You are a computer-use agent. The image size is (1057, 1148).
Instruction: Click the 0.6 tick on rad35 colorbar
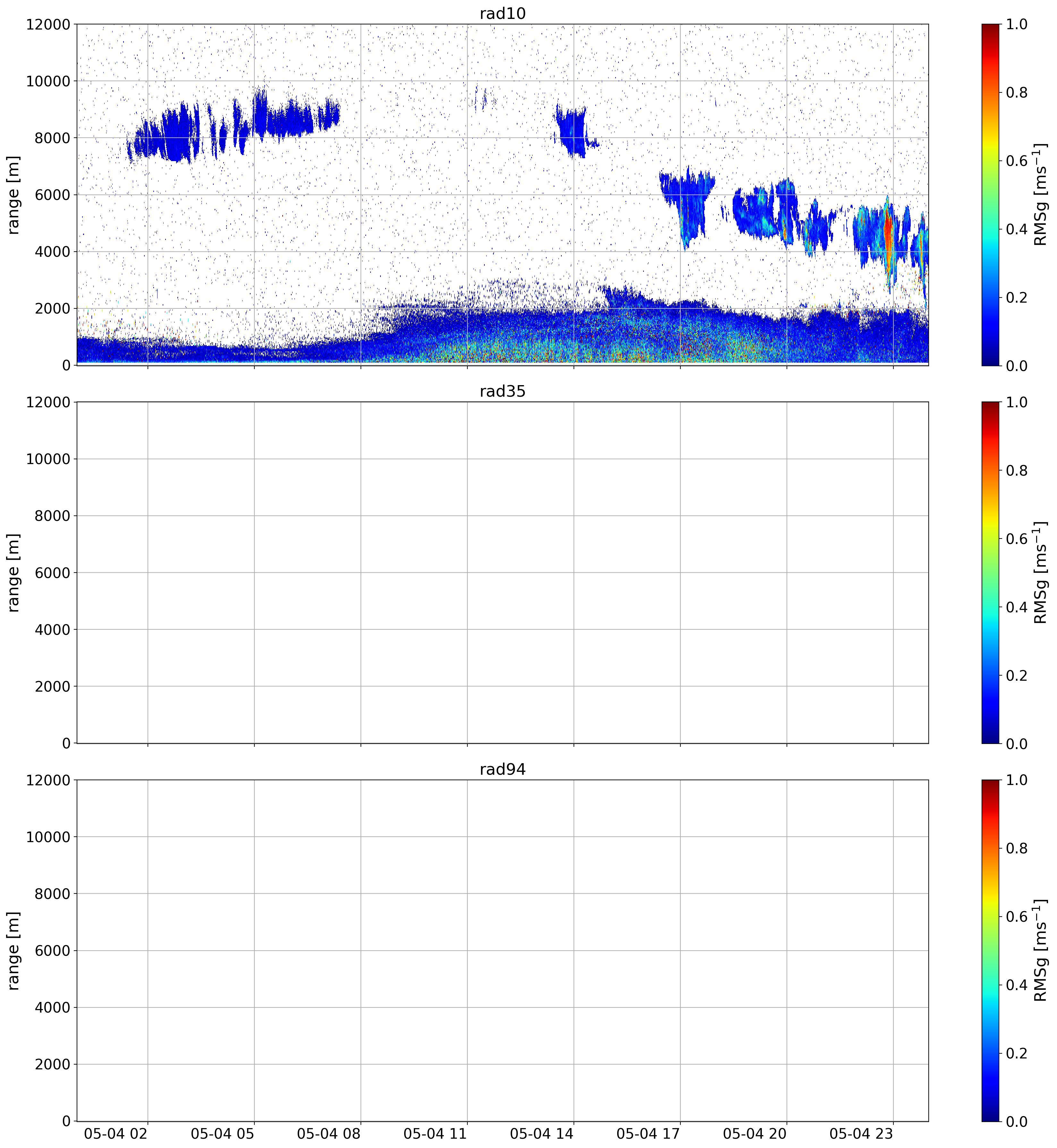click(1016, 539)
